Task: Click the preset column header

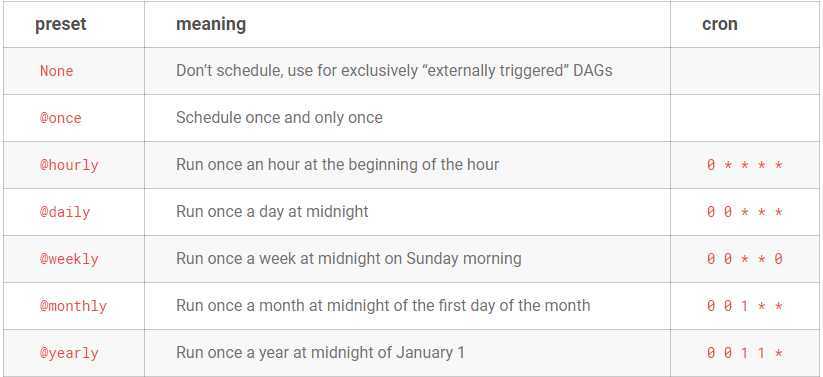Action: click(x=60, y=24)
